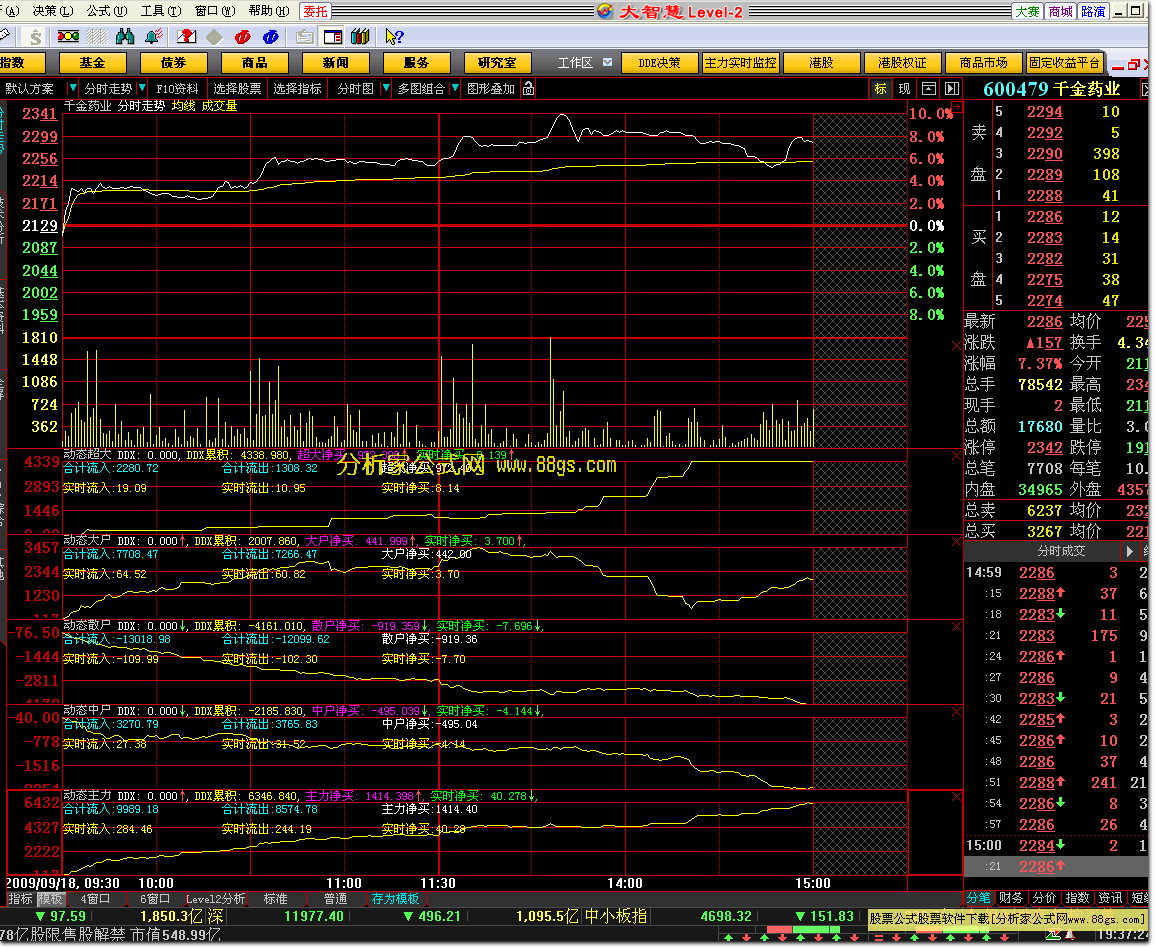Image resolution: width=1155 pixels, height=948 pixels.
Task: Toggle the window layout panel icon
Action: click(333, 37)
